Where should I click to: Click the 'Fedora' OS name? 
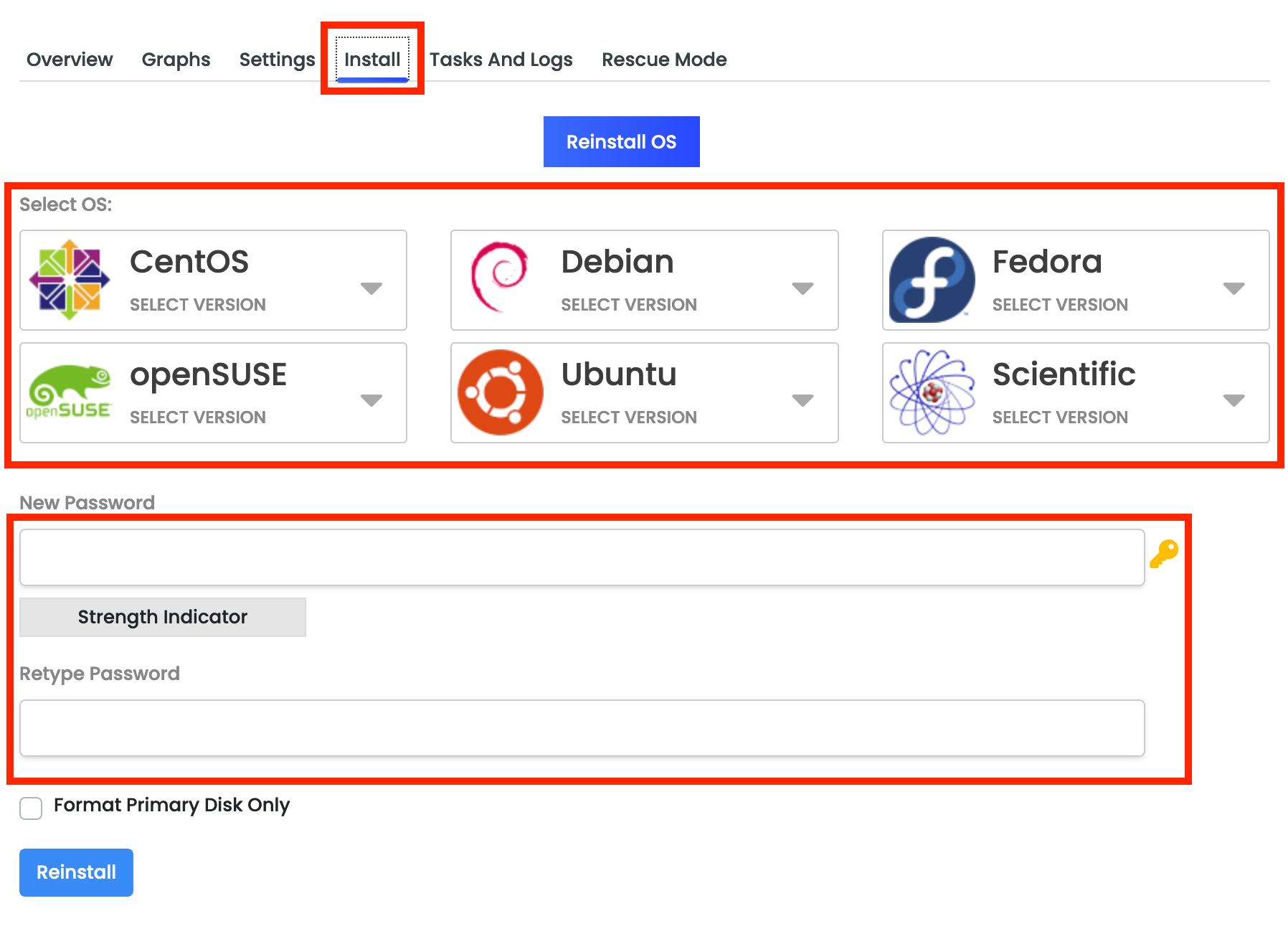pyautogui.click(x=1047, y=262)
